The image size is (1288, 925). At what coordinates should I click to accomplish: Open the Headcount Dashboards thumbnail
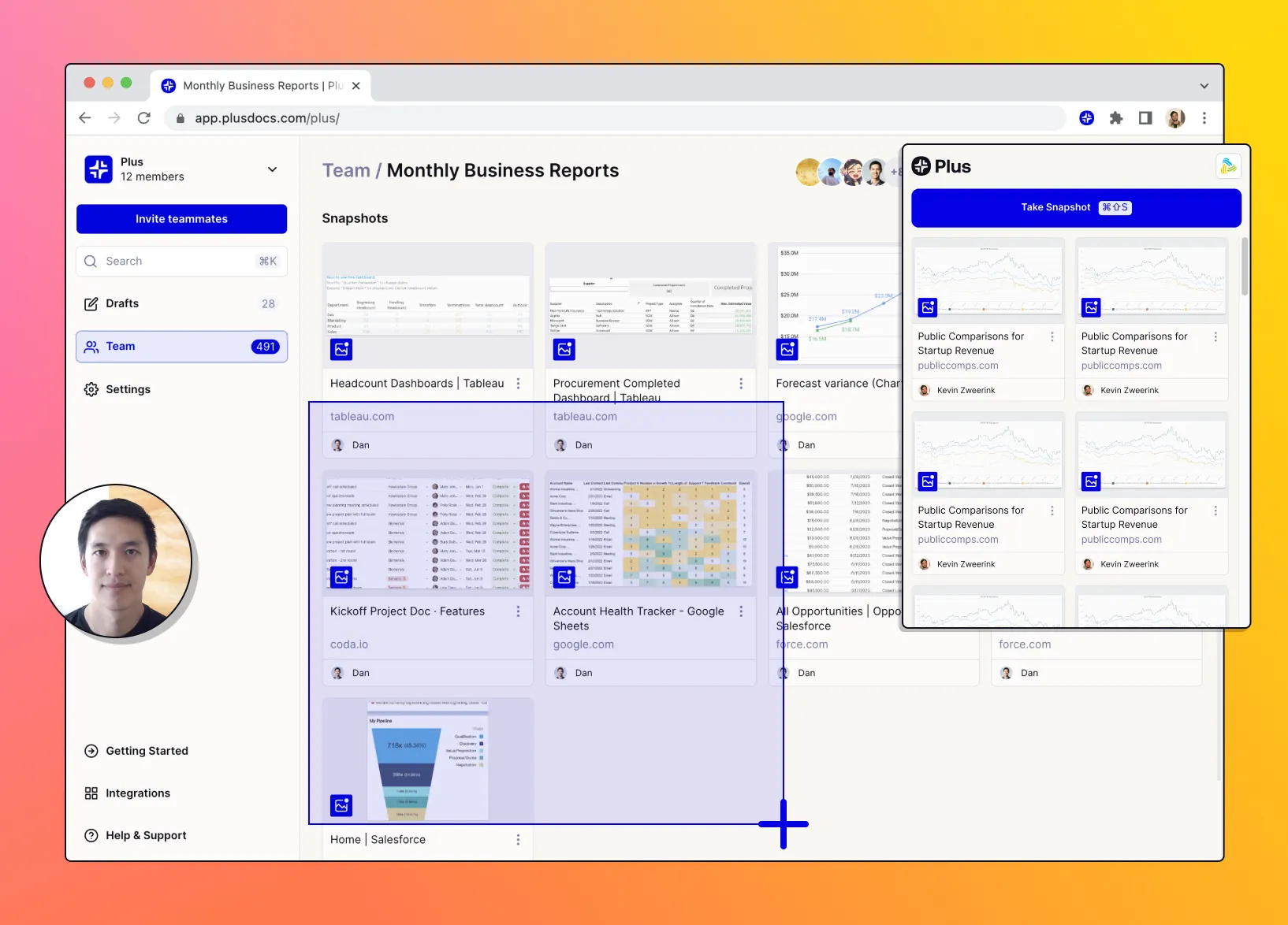pyautogui.click(x=428, y=306)
